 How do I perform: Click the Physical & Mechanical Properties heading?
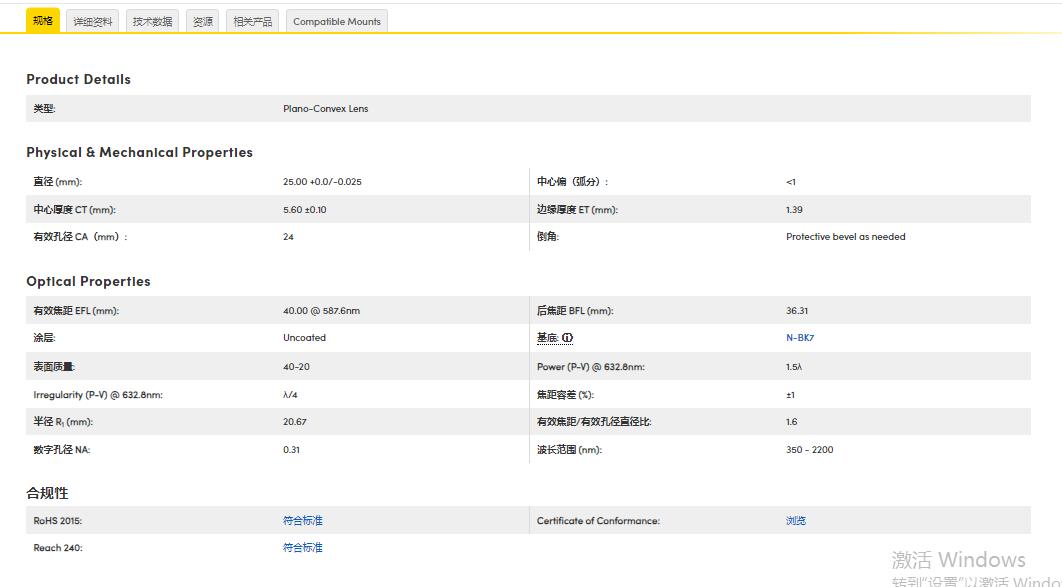pyautogui.click(x=139, y=152)
